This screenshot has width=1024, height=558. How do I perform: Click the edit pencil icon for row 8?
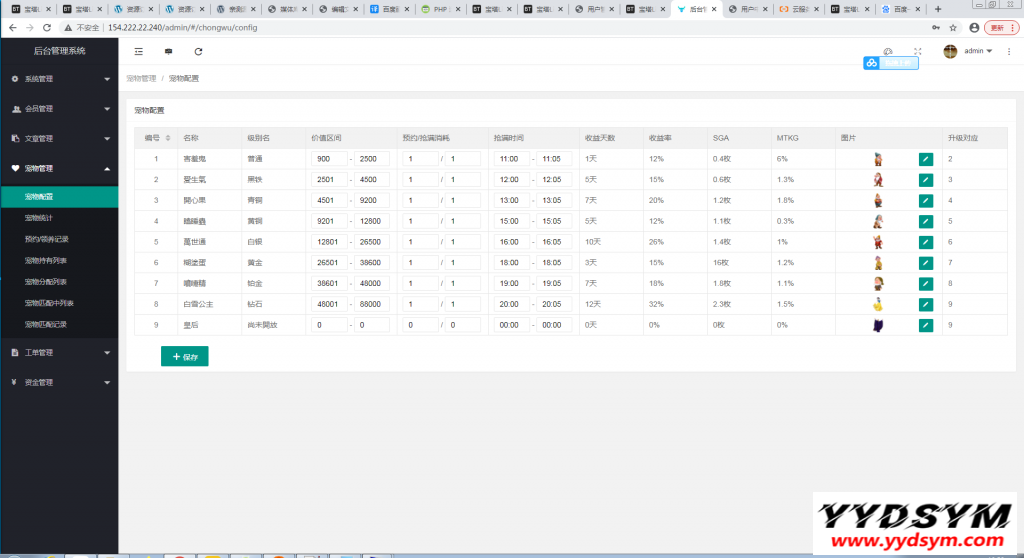click(x=925, y=304)
